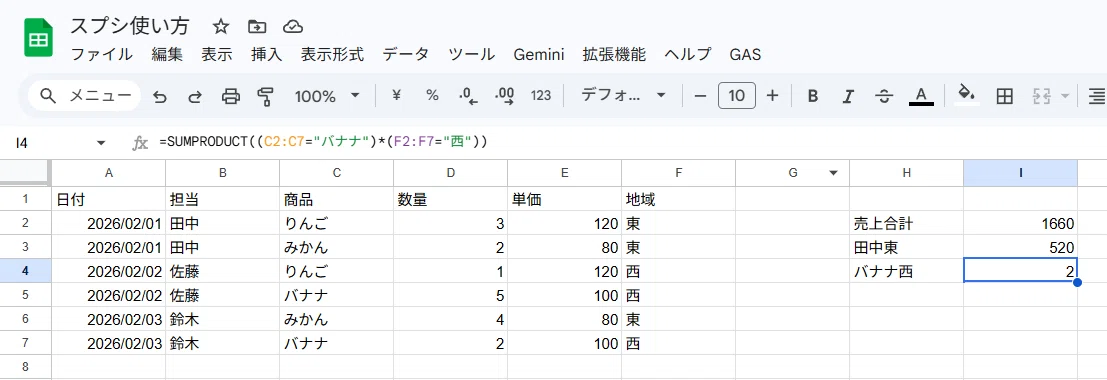Viewport: 1107px width, 380px height.
Task: Toggle strikethrough formatting
Action: [x=884, y=96]
